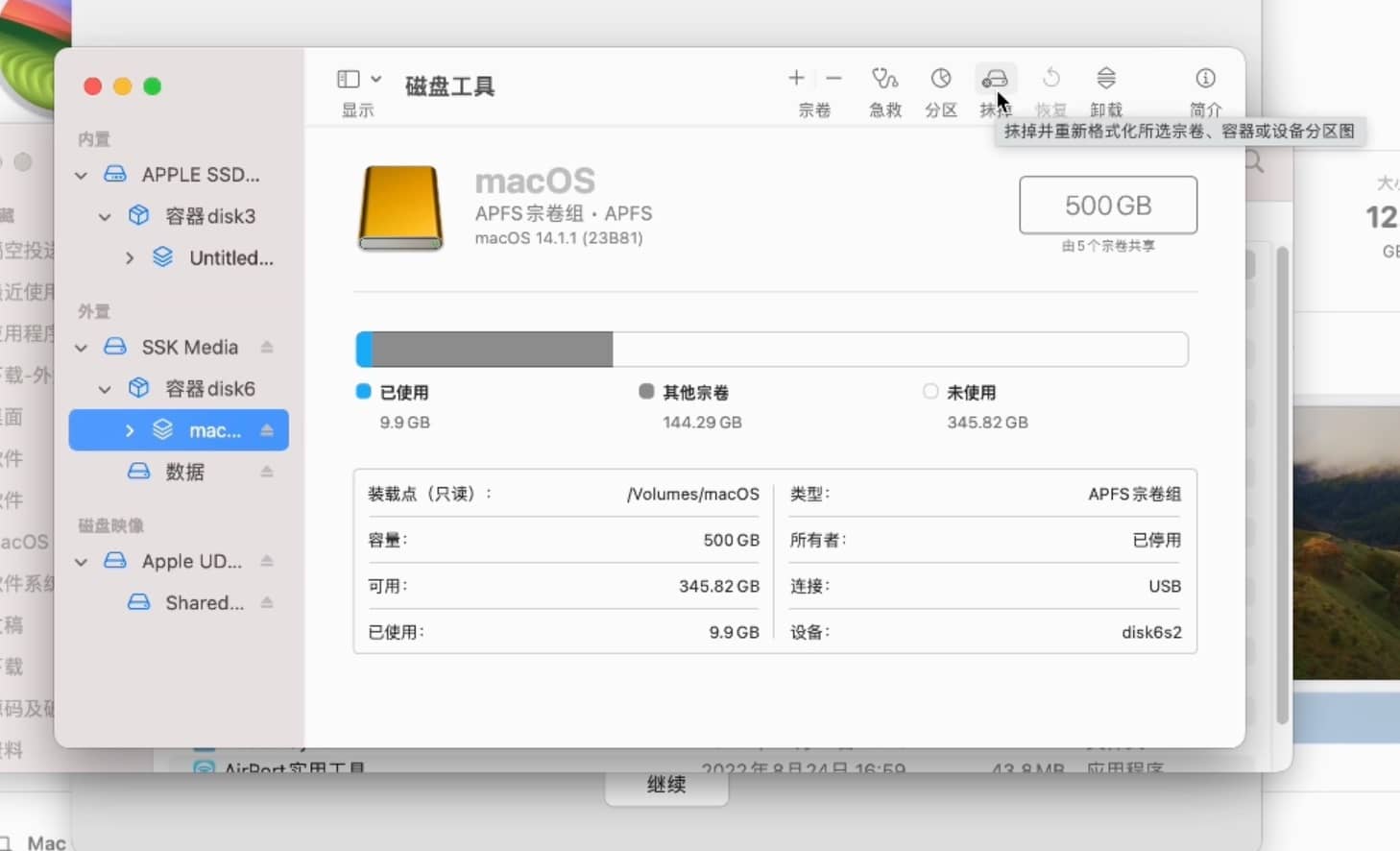Viewport: 1400px width, 851px height.
Task: Collapse the Apple UDIF disk image
Action: click(x=82, y=561)
